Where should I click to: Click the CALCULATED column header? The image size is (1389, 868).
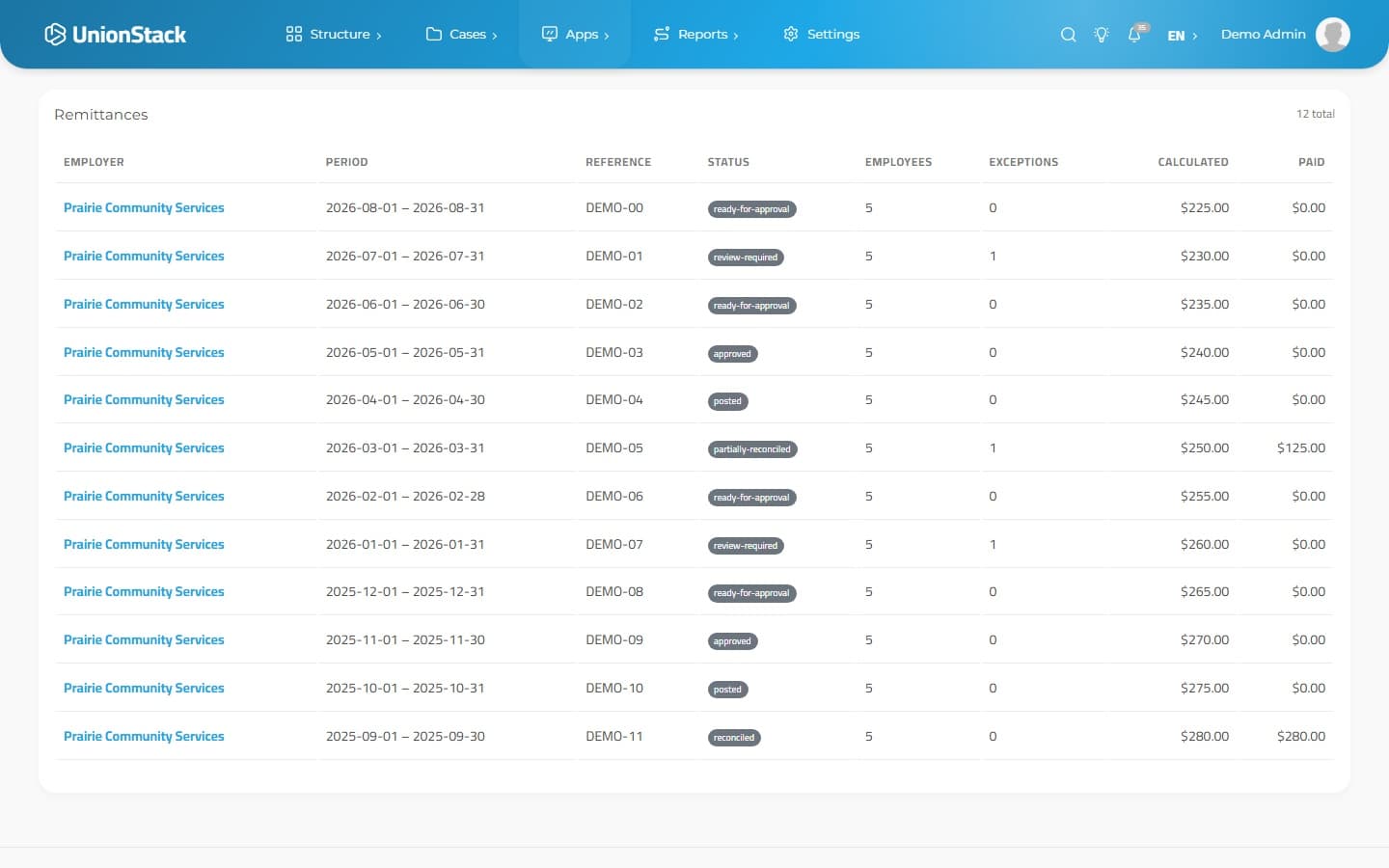coord(1193,162)
